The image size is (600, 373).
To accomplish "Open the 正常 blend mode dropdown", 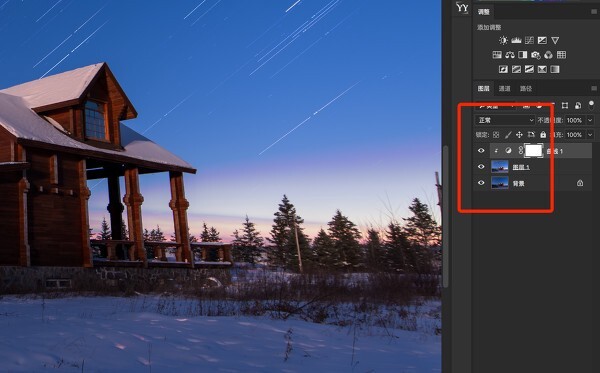I will (505, 120).
